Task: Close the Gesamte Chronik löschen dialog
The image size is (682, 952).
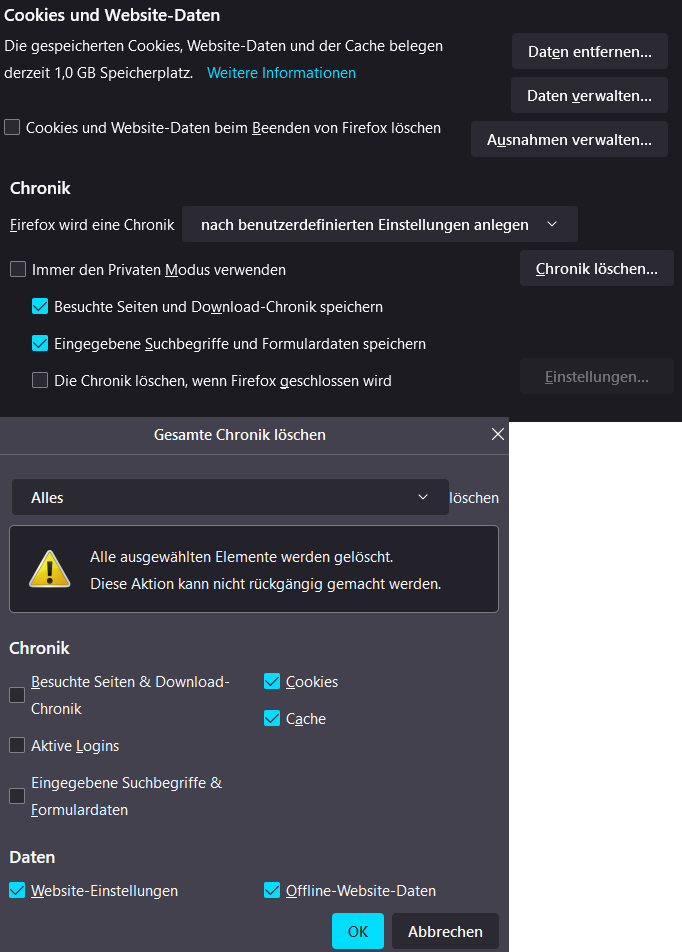Action: pyautogui.click(x=498, y=434)
